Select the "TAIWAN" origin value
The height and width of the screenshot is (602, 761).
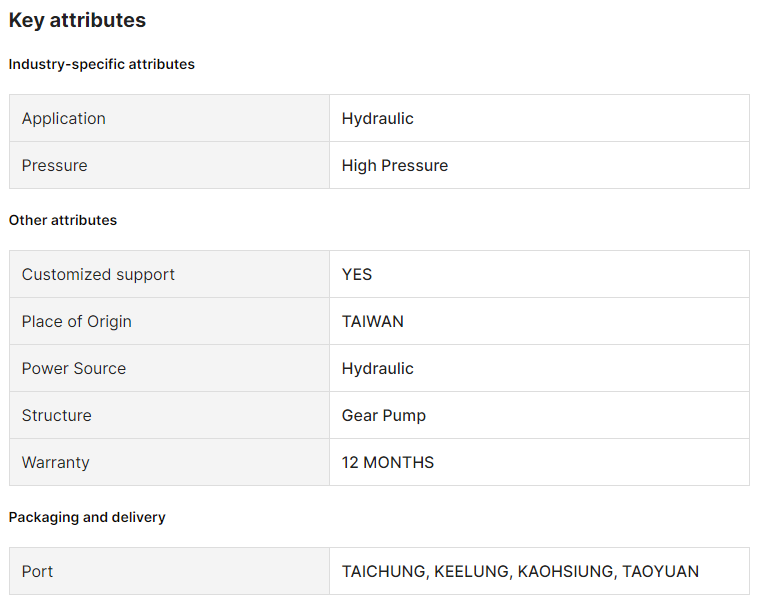tap(372, 321)
